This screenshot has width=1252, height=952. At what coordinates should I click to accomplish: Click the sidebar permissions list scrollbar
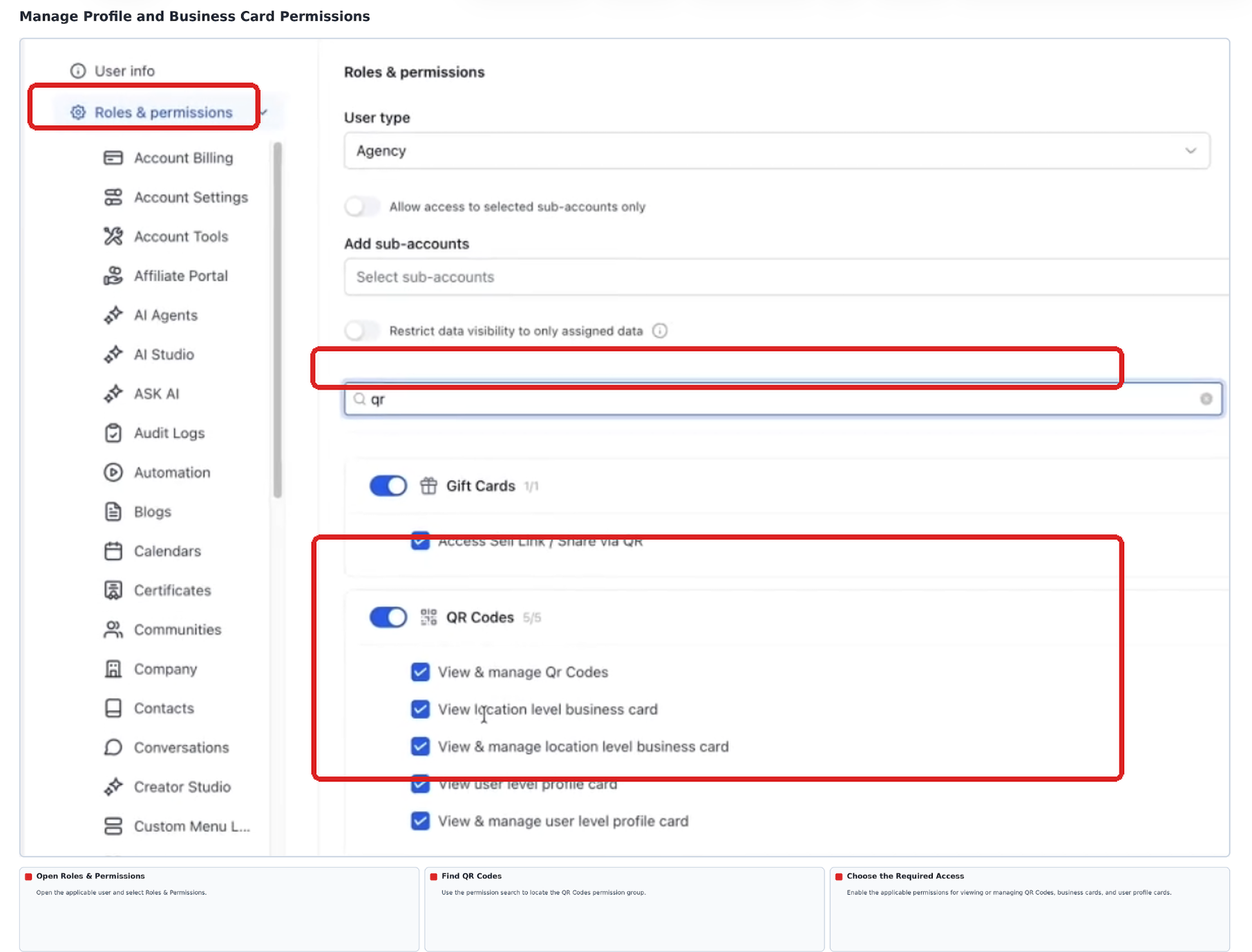point(278,320)
